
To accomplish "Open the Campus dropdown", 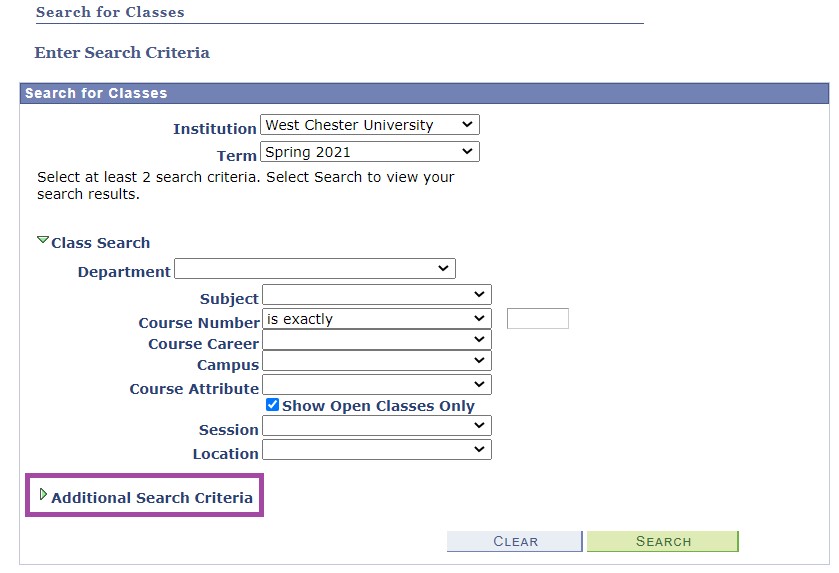I will (377, 361).
